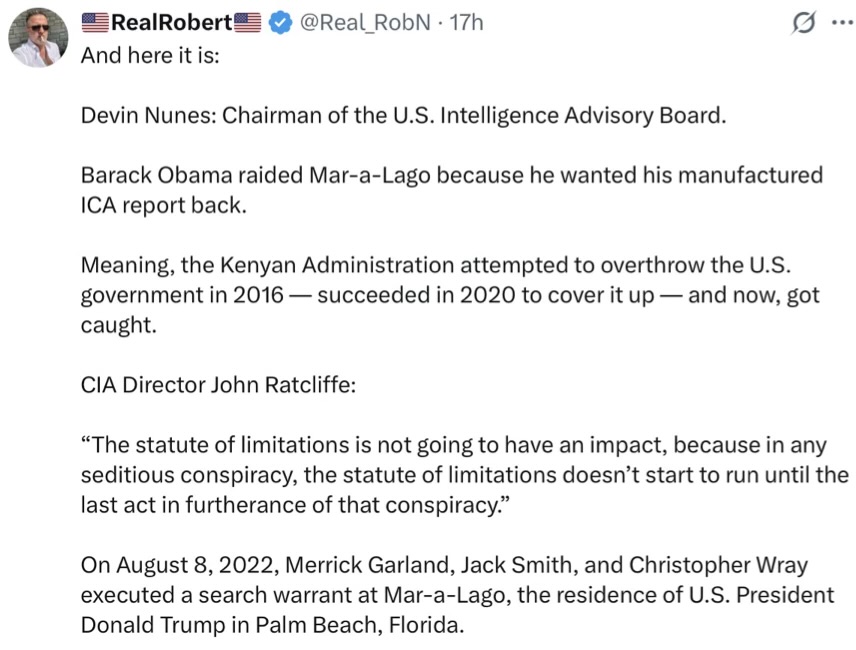Click the flag emoji after RealRobert
This screenshot has height=650, width=856.
(x=247, y=22)
